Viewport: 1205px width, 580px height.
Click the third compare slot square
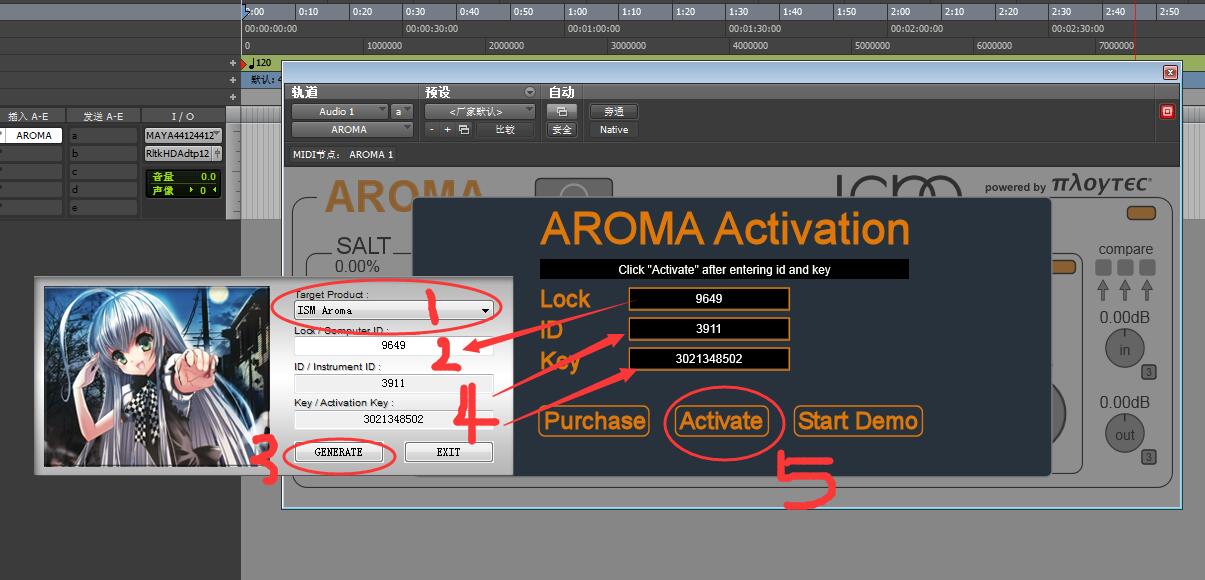[1147, 267]
